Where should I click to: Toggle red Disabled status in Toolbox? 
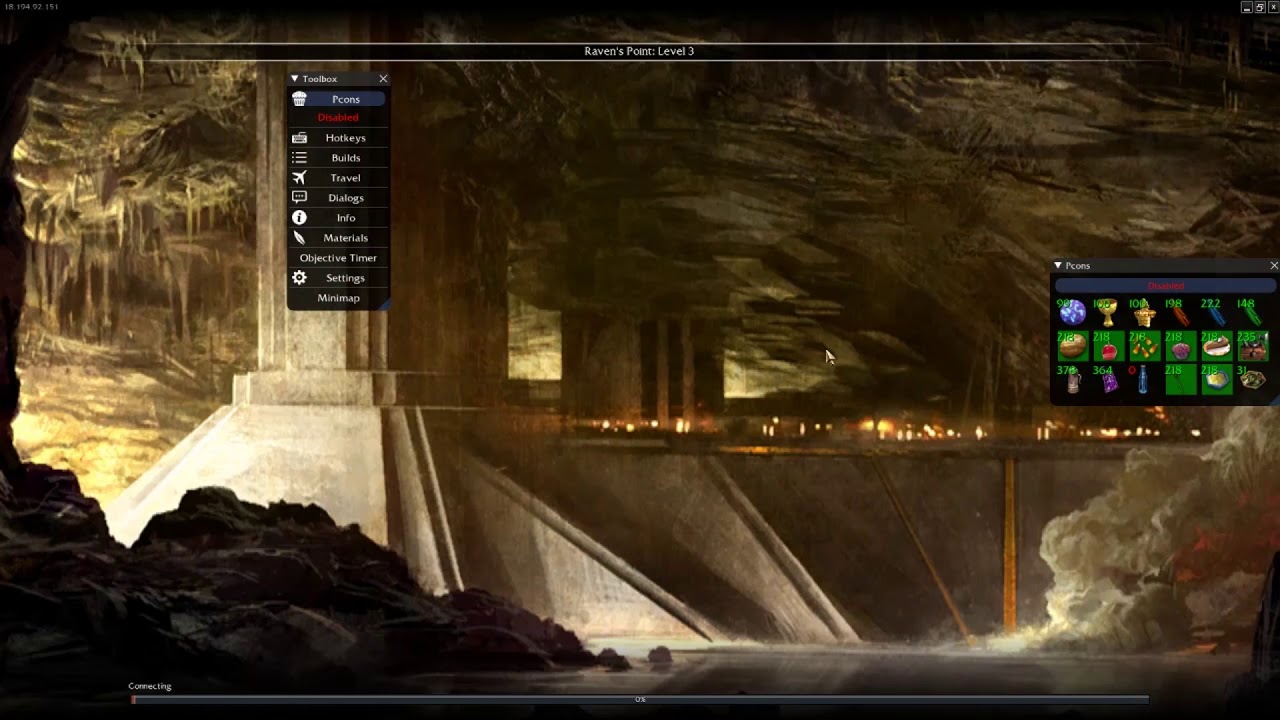pyautogui.click(x=338, y=118)
